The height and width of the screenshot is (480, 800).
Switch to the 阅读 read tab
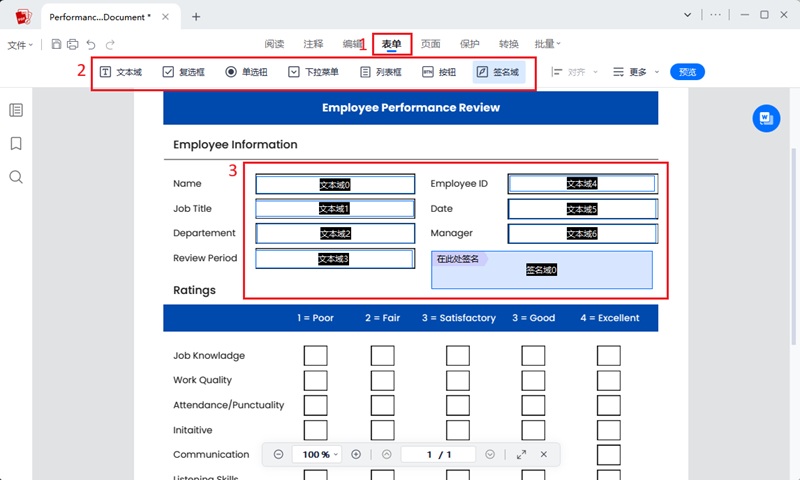coord(274,44)
